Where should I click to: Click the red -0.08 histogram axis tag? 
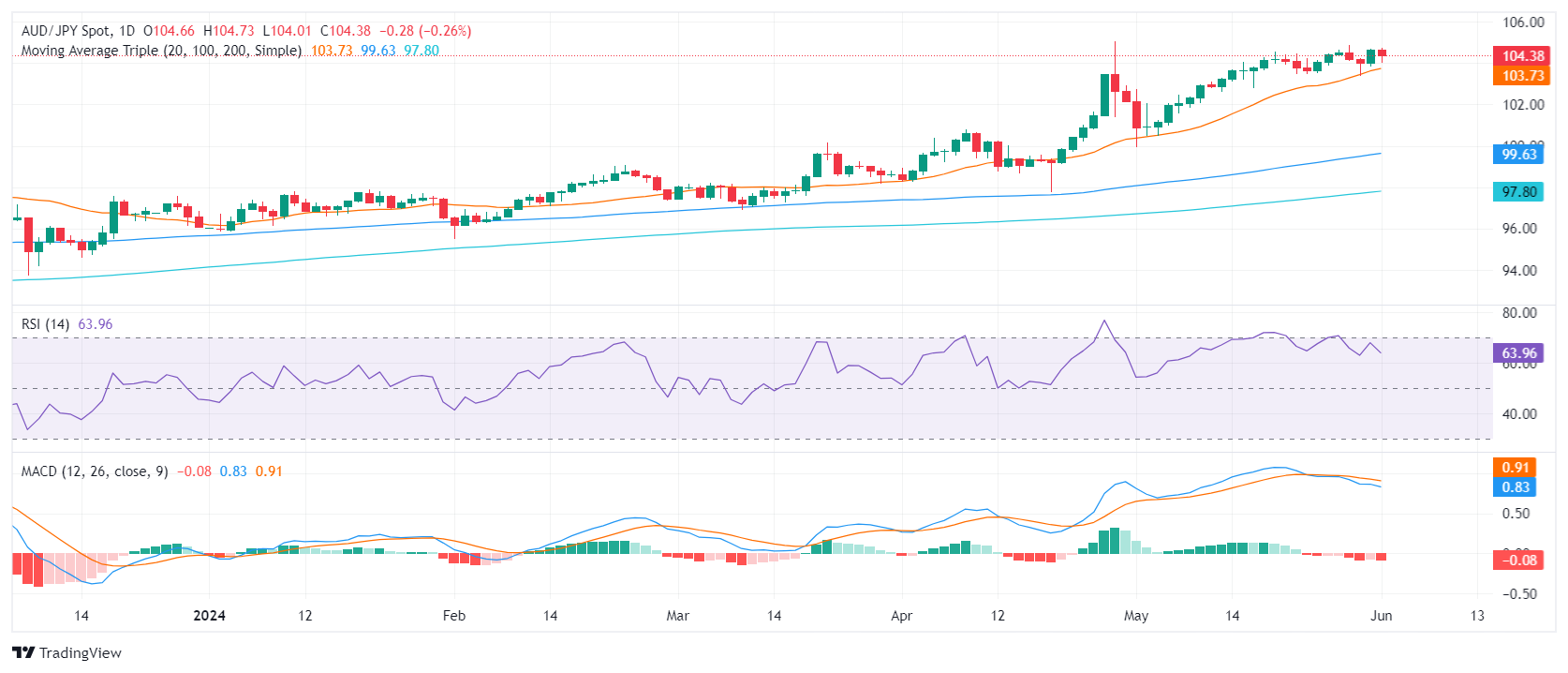pos(1518,561)
